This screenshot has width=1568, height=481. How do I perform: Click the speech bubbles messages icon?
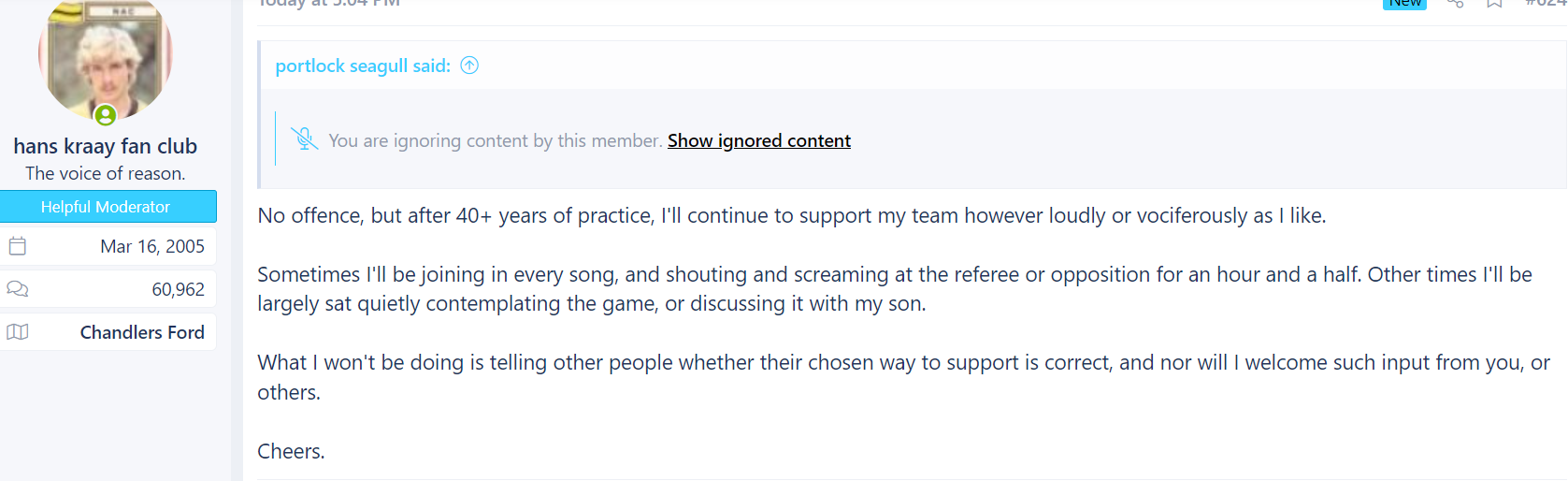click(x=18, y=289)
